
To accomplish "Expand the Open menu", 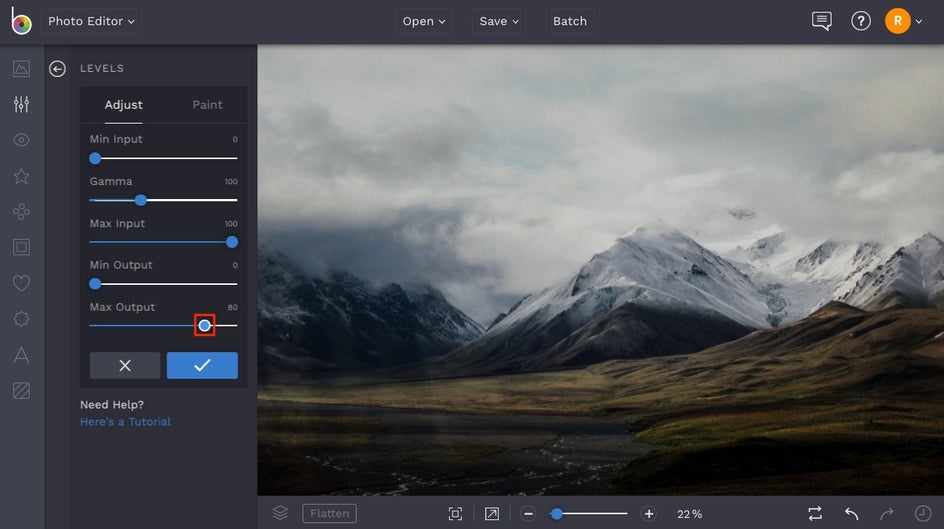I will [x=424, y=21].
